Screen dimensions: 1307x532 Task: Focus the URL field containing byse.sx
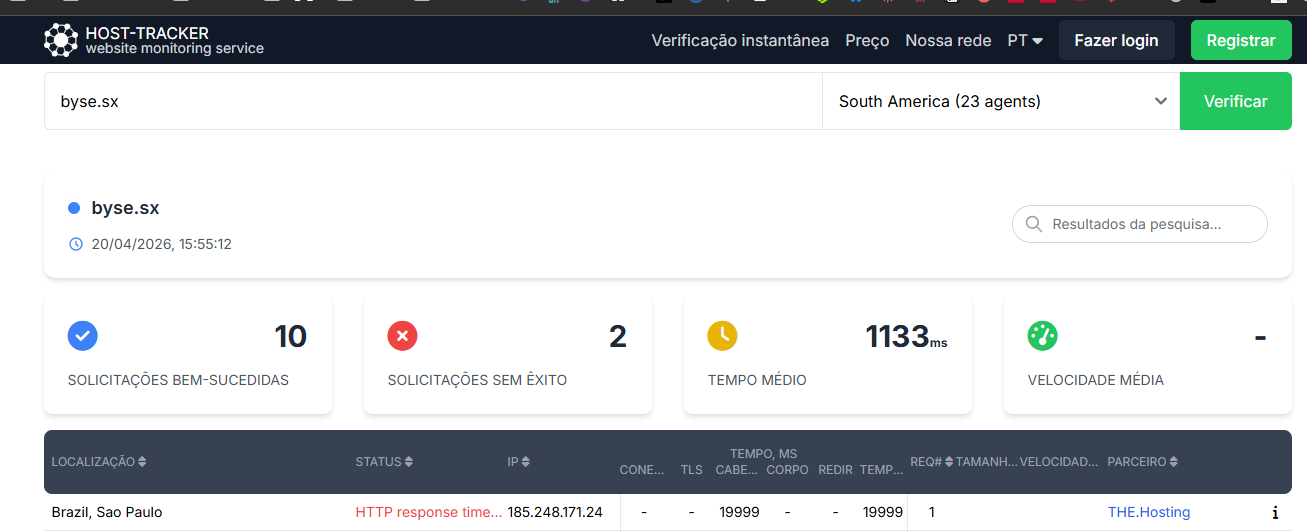click(x=433, y=101)
